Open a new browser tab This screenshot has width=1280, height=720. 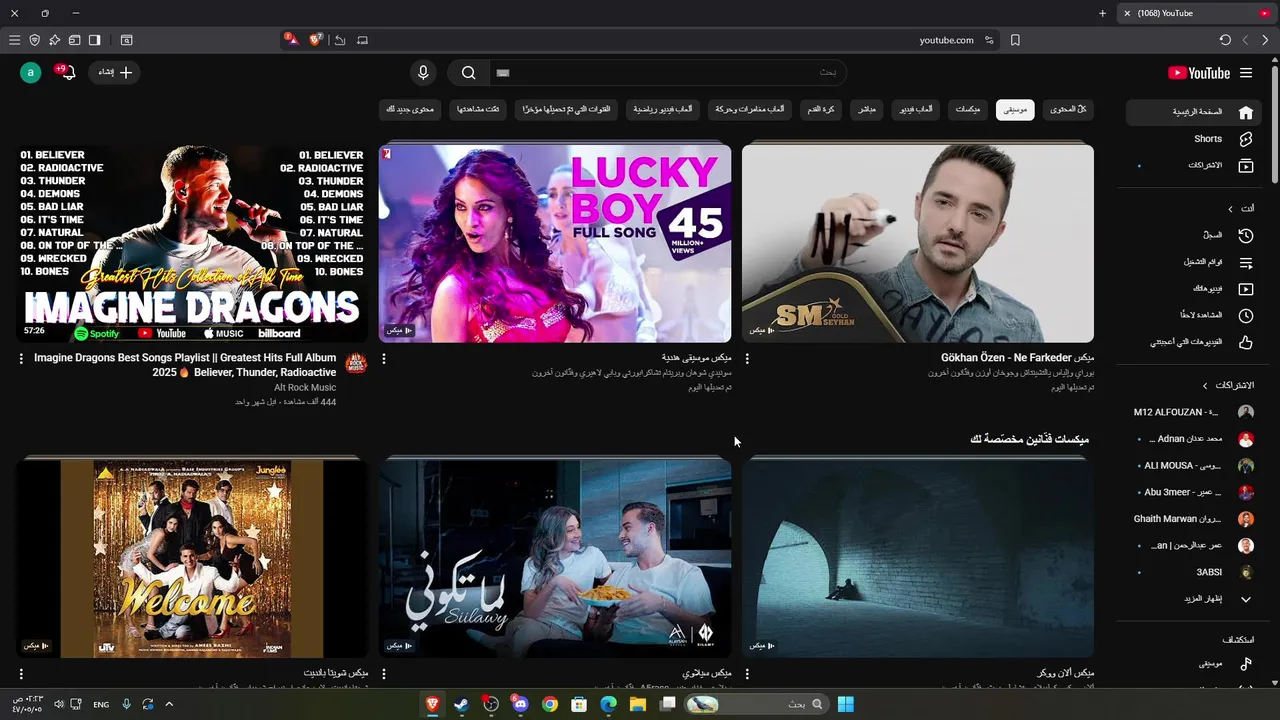point(1102,13)
